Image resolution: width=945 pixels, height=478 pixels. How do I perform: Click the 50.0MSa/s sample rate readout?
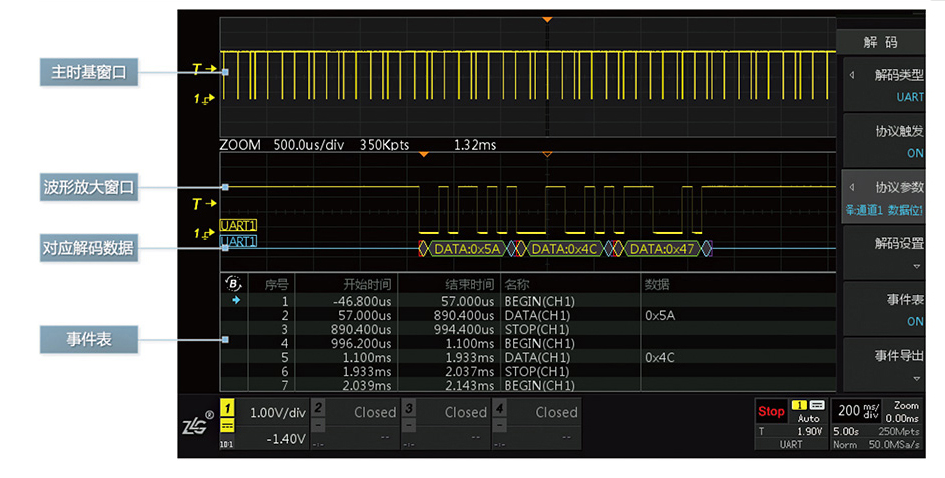point(894,444)
